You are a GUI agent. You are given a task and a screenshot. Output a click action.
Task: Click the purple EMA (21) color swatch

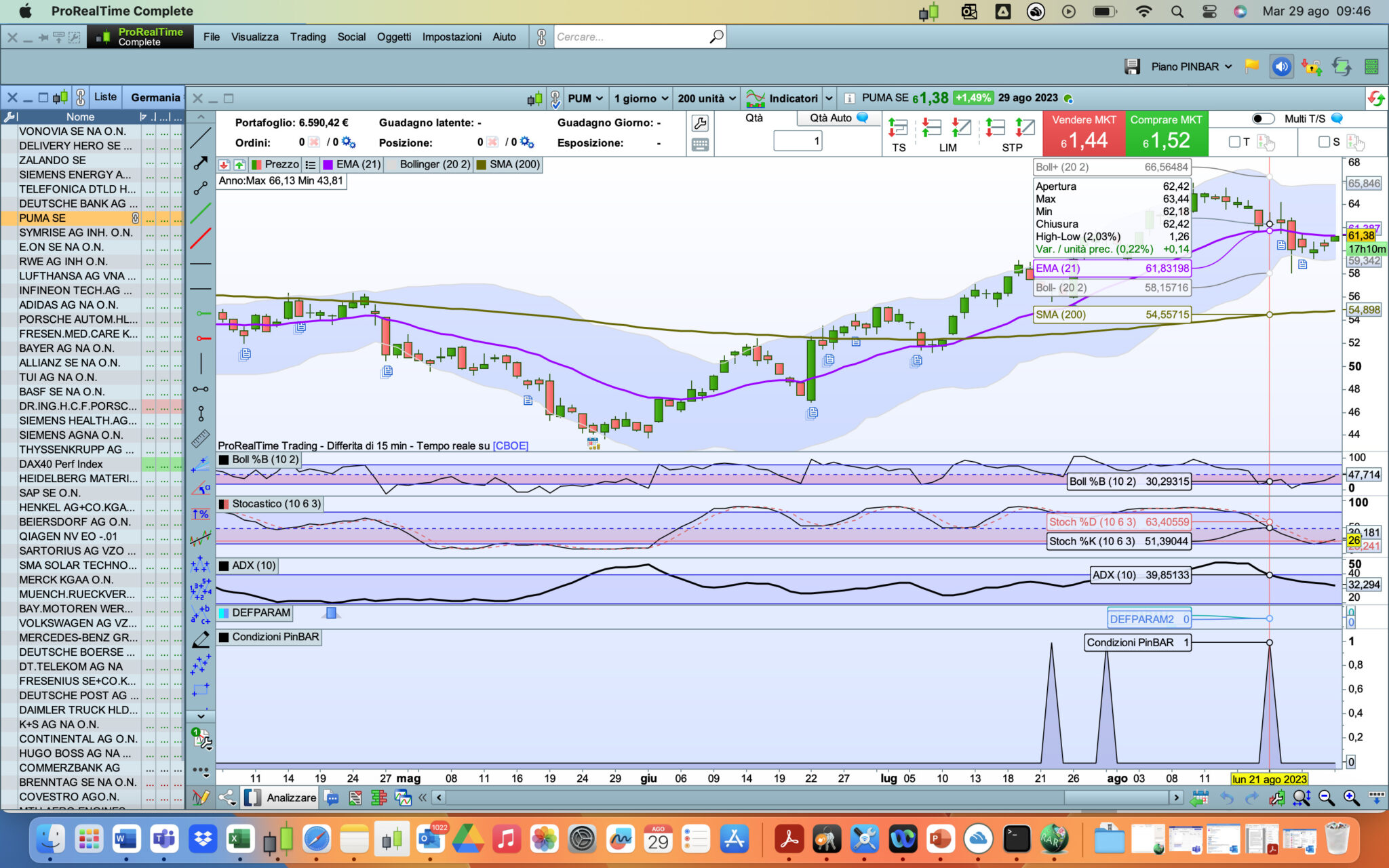328,164
